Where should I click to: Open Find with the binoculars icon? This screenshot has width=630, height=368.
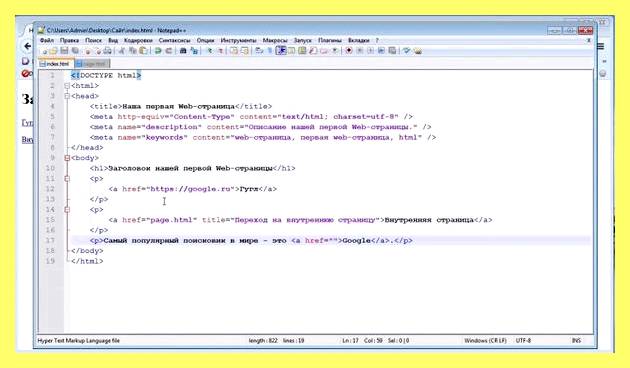coord(183,51)
